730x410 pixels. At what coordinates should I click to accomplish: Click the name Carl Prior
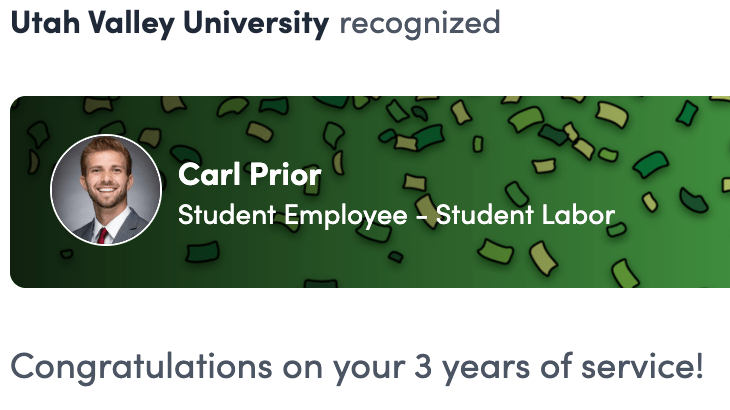(x=249, y=175)
